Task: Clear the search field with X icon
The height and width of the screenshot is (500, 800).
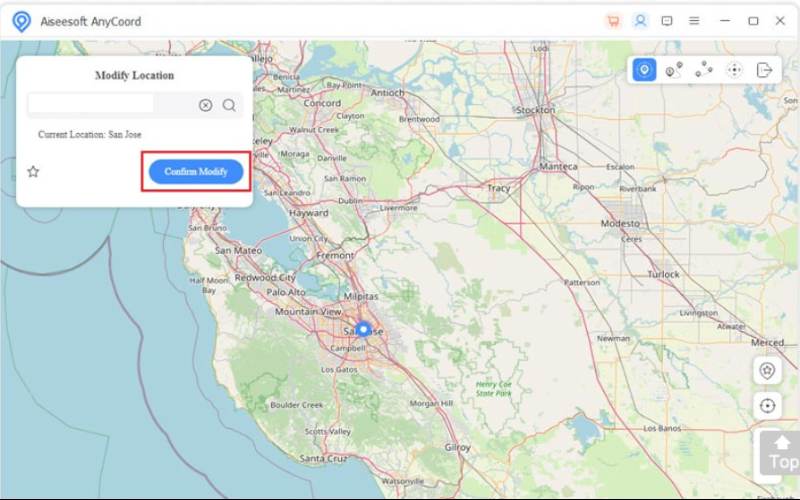Action: pyautogui.click(x=205, y=105)
